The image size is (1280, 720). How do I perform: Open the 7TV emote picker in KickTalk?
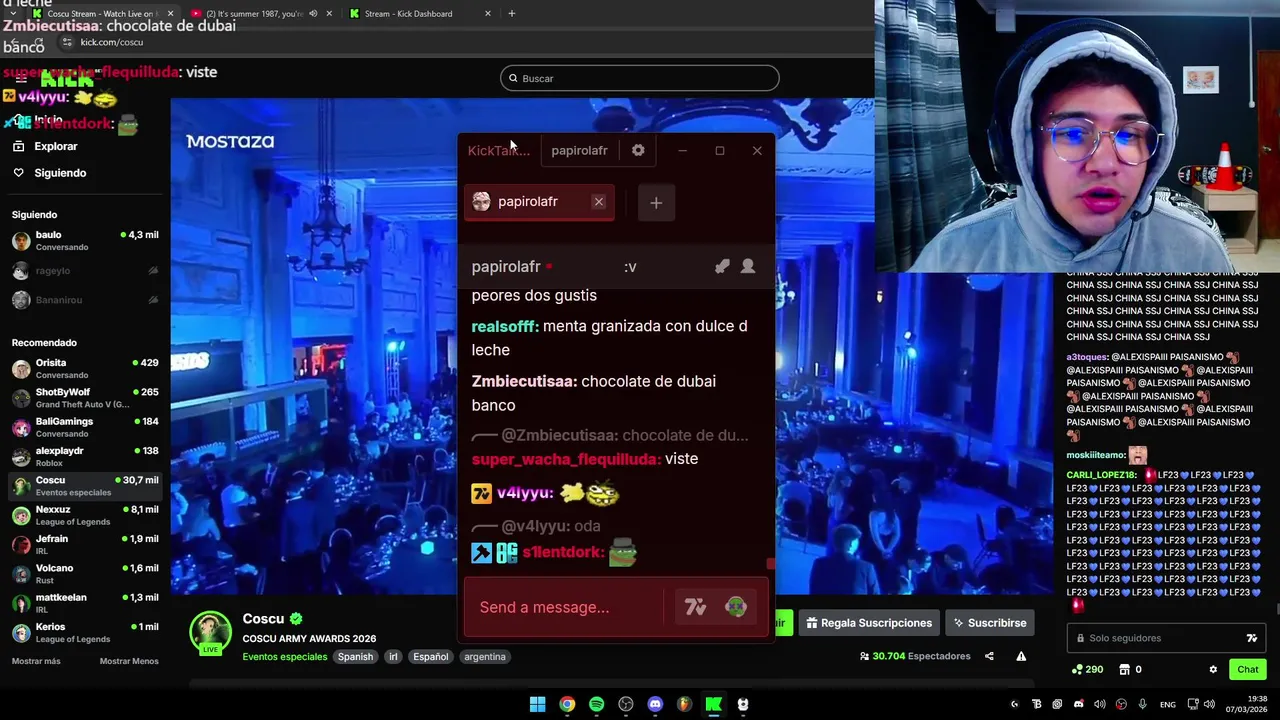tap(695, 607)
